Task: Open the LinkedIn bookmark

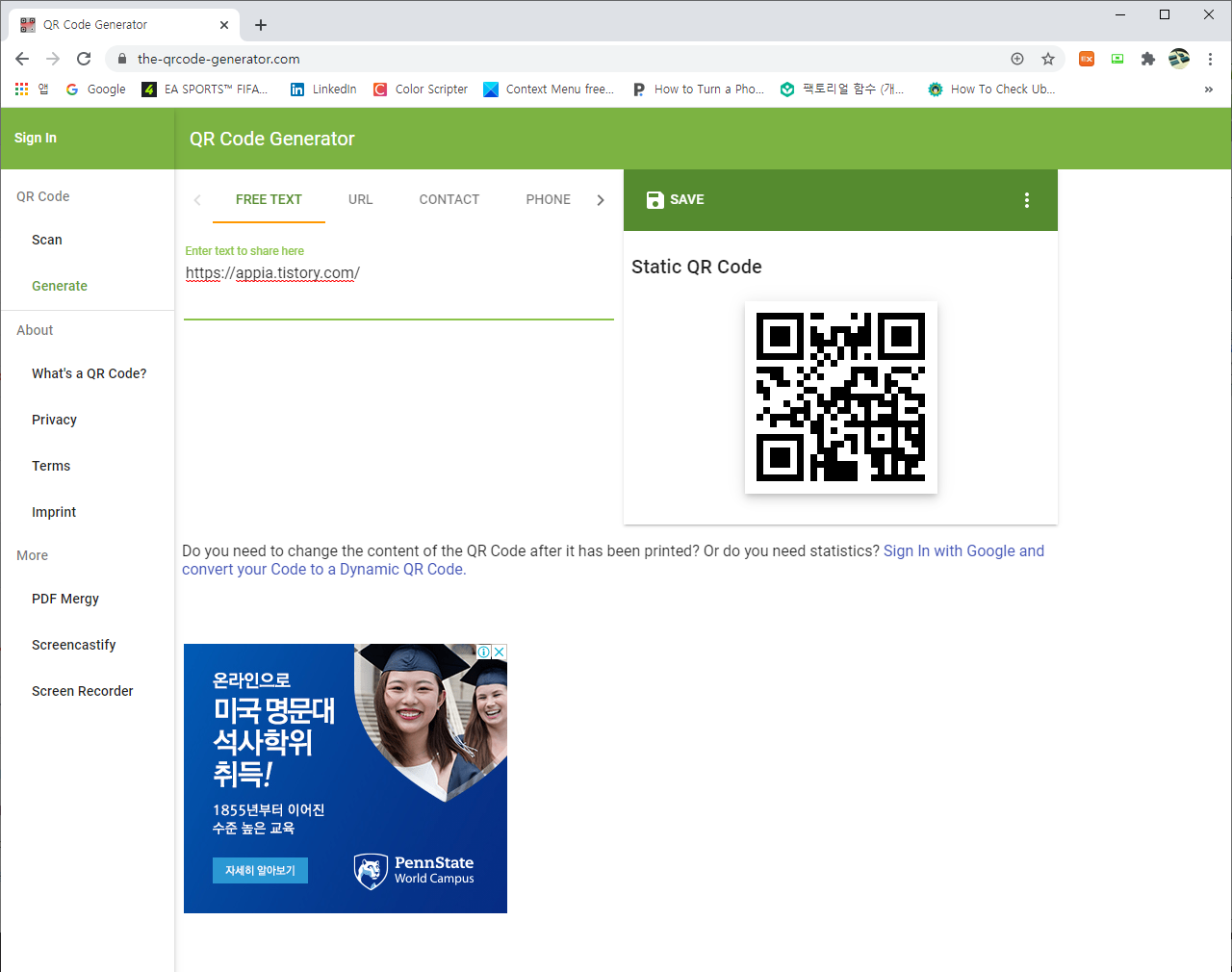Action: pyautogui.click(x=323, y=89)
